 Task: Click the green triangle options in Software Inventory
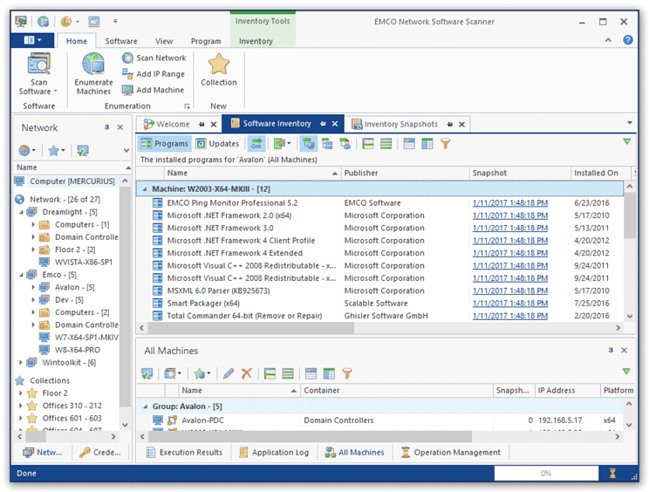(627, 142)
